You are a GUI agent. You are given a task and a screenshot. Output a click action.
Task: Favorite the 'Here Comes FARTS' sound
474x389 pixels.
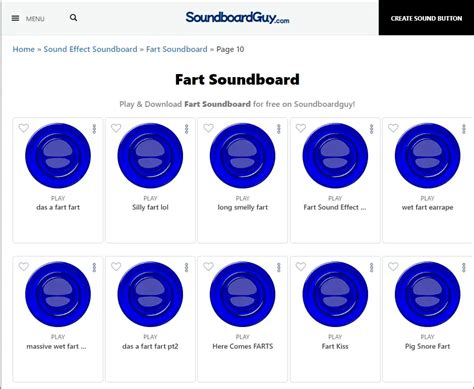pos(208,267)
